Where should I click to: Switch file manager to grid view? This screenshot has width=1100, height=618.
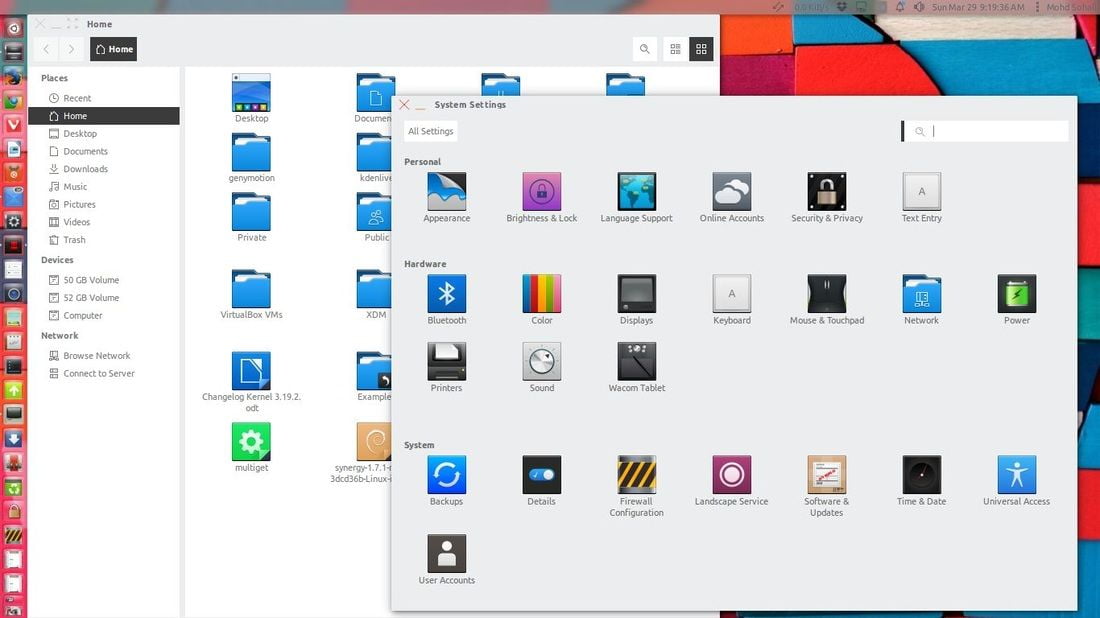(701, 49)
